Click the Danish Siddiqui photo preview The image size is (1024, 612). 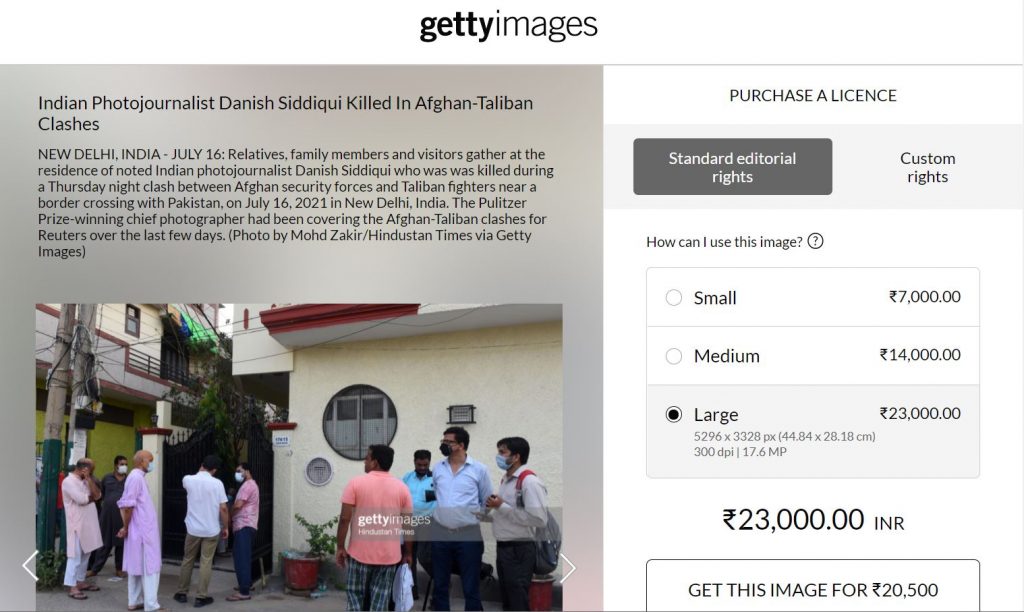(299, 457)
